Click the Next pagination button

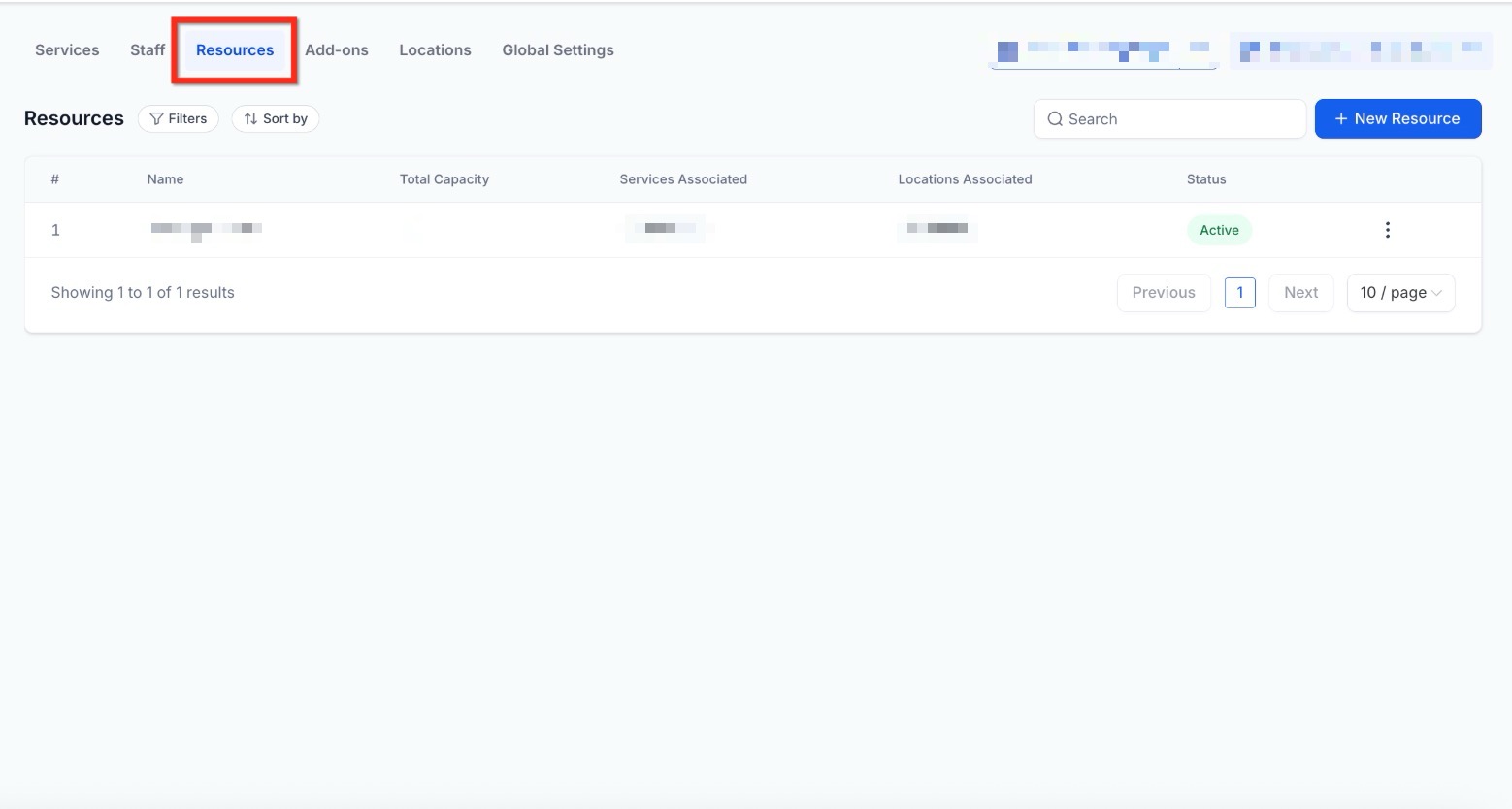pos(1300,293)
